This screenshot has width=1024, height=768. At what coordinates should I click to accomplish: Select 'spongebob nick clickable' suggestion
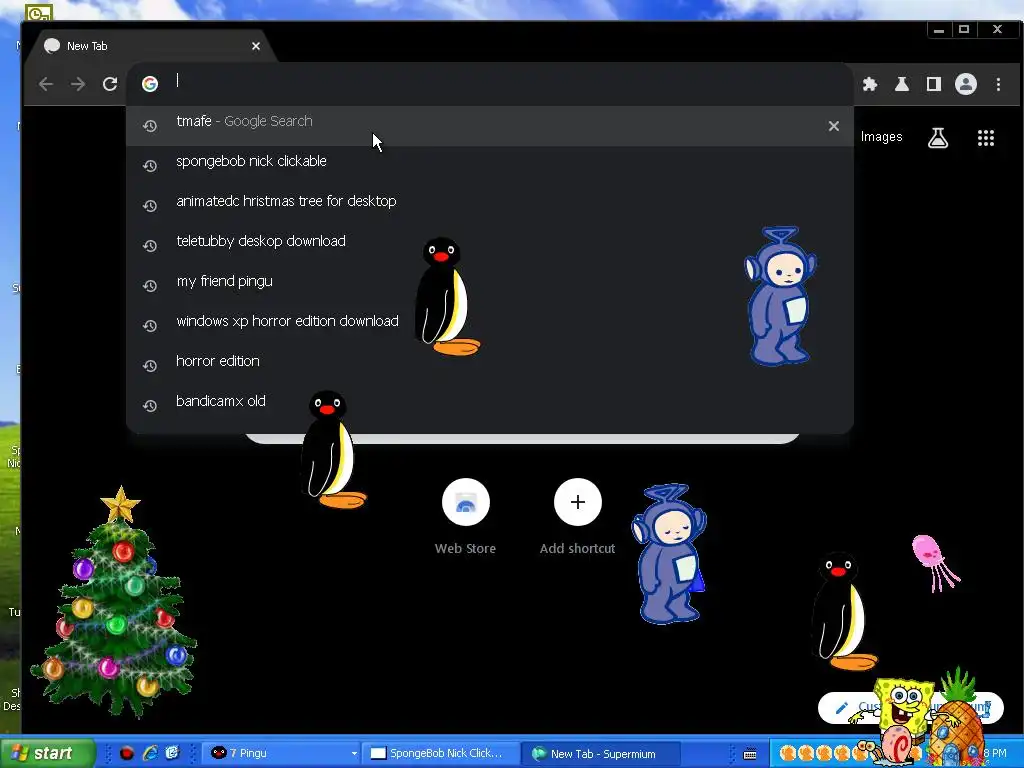[x=490, y=166]
